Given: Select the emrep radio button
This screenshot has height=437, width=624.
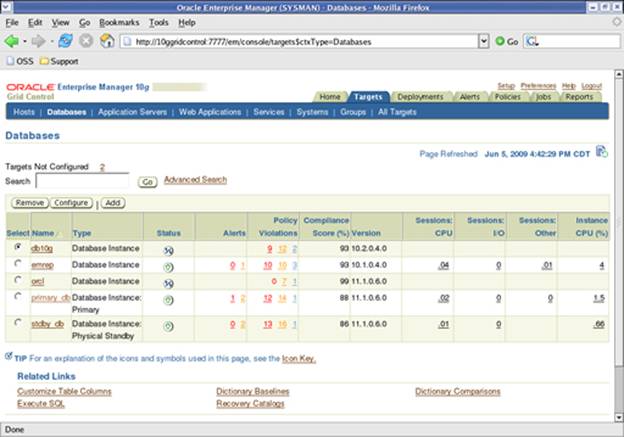Looking at the screenshot, I should click(18, 263).
